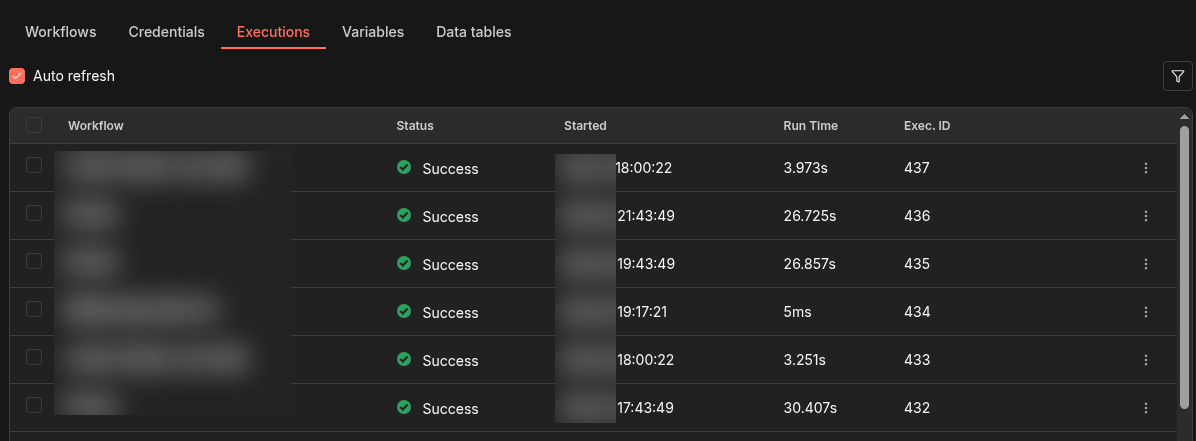Viewport: 1196px width, 441px height.
Task: Click the Started column header
Action: point(585,126)
